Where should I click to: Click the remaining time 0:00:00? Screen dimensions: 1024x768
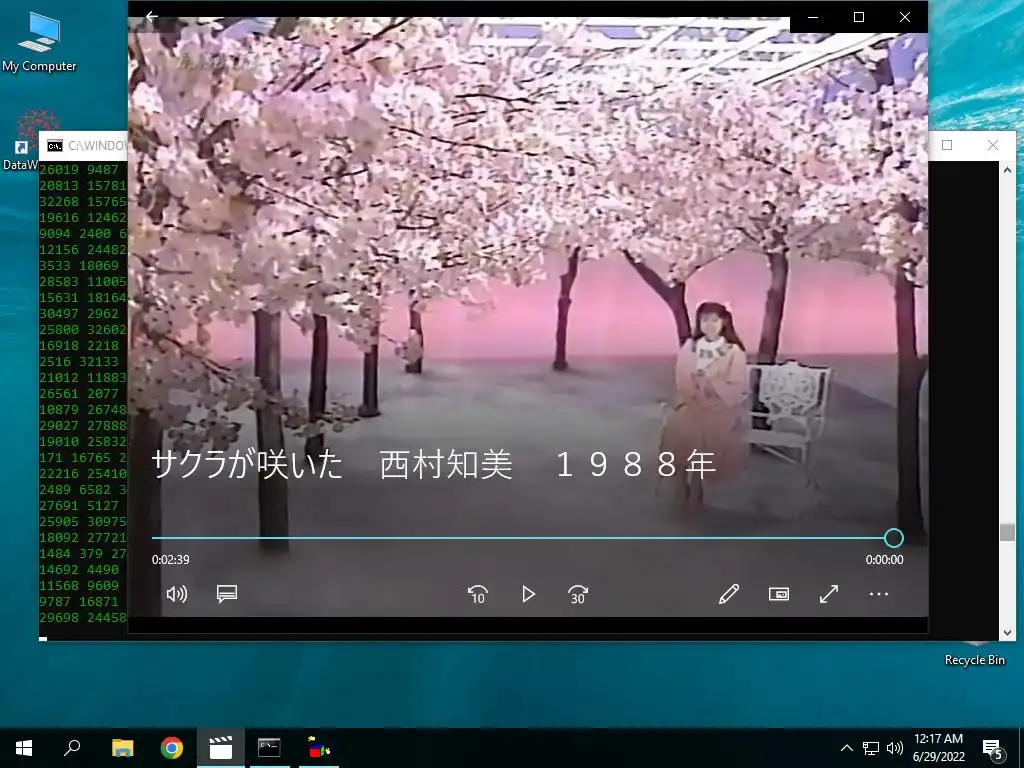point(884,560)
